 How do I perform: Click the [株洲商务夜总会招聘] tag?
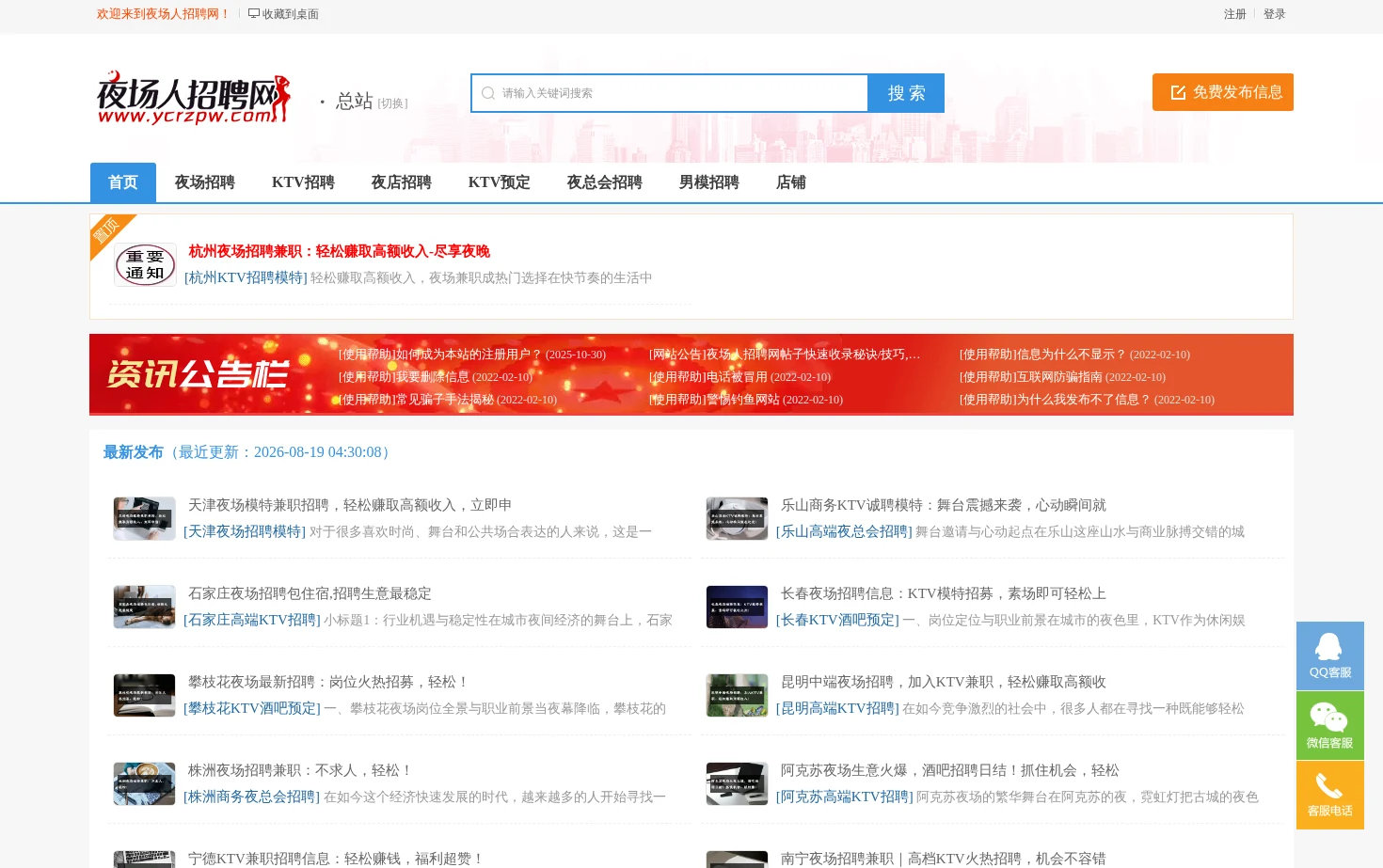point(252,797)
